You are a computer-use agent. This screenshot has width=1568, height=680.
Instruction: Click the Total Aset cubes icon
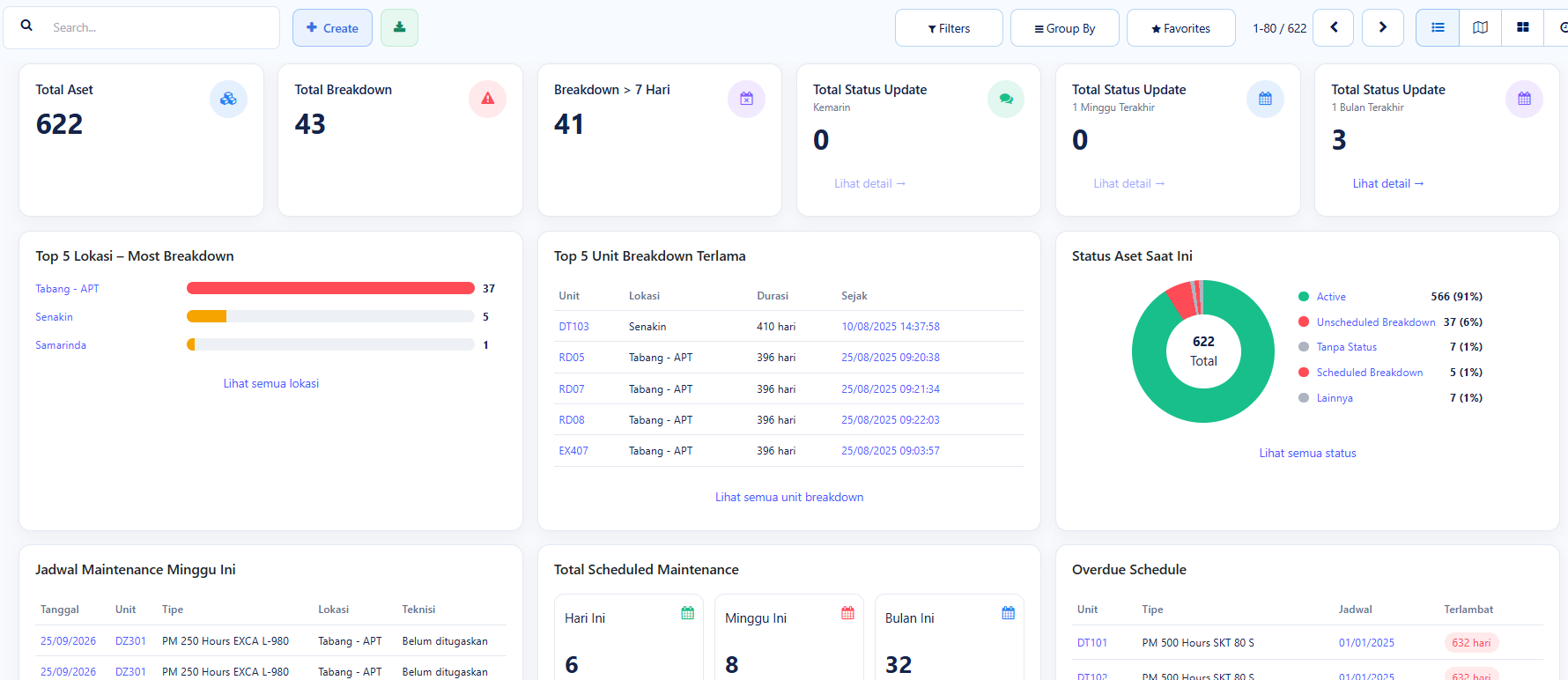tap(228, 99)
